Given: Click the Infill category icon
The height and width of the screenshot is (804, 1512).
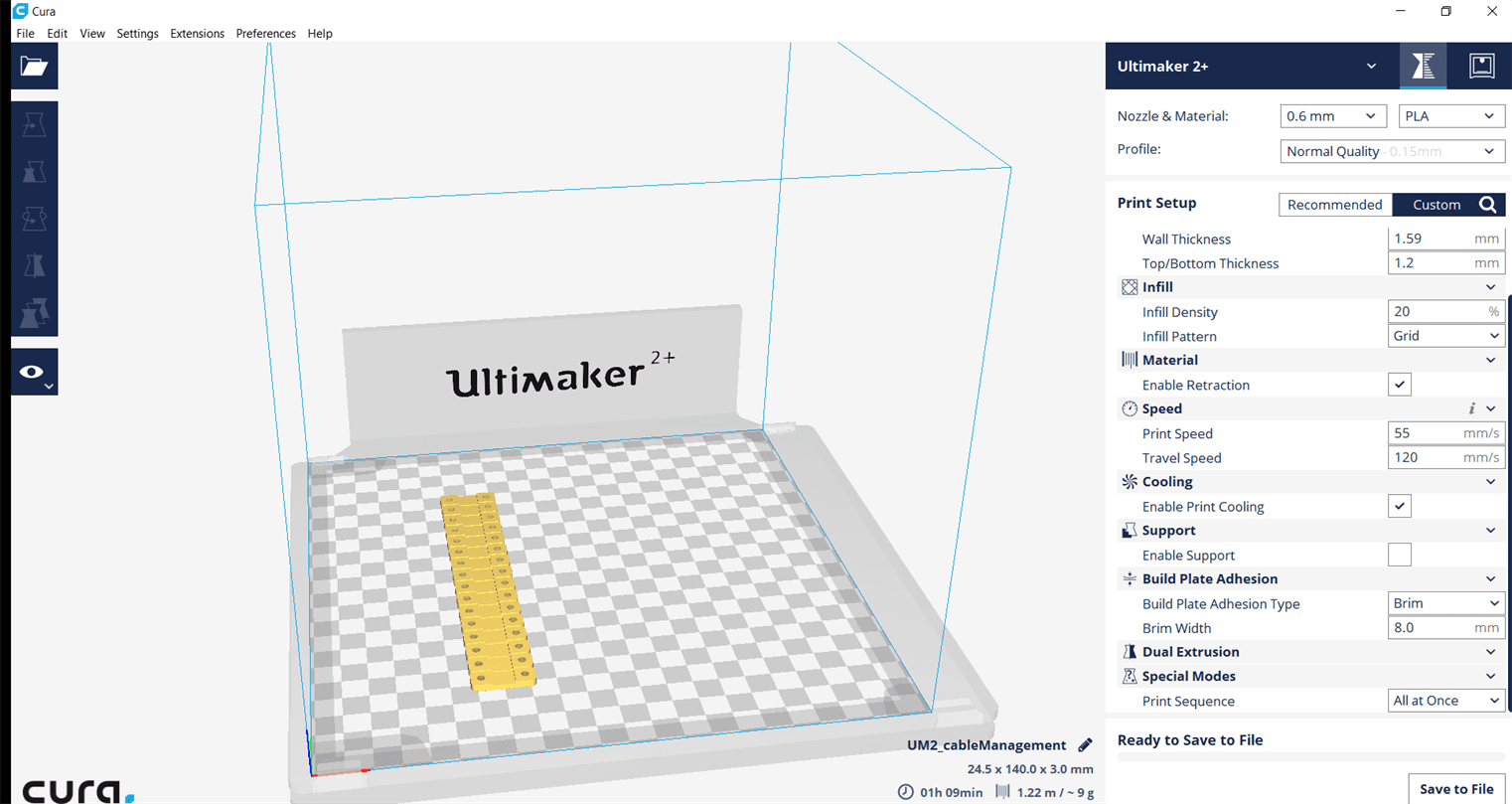Looking at the screenshot, I should pyautogui.click(x=1130, y=287).
